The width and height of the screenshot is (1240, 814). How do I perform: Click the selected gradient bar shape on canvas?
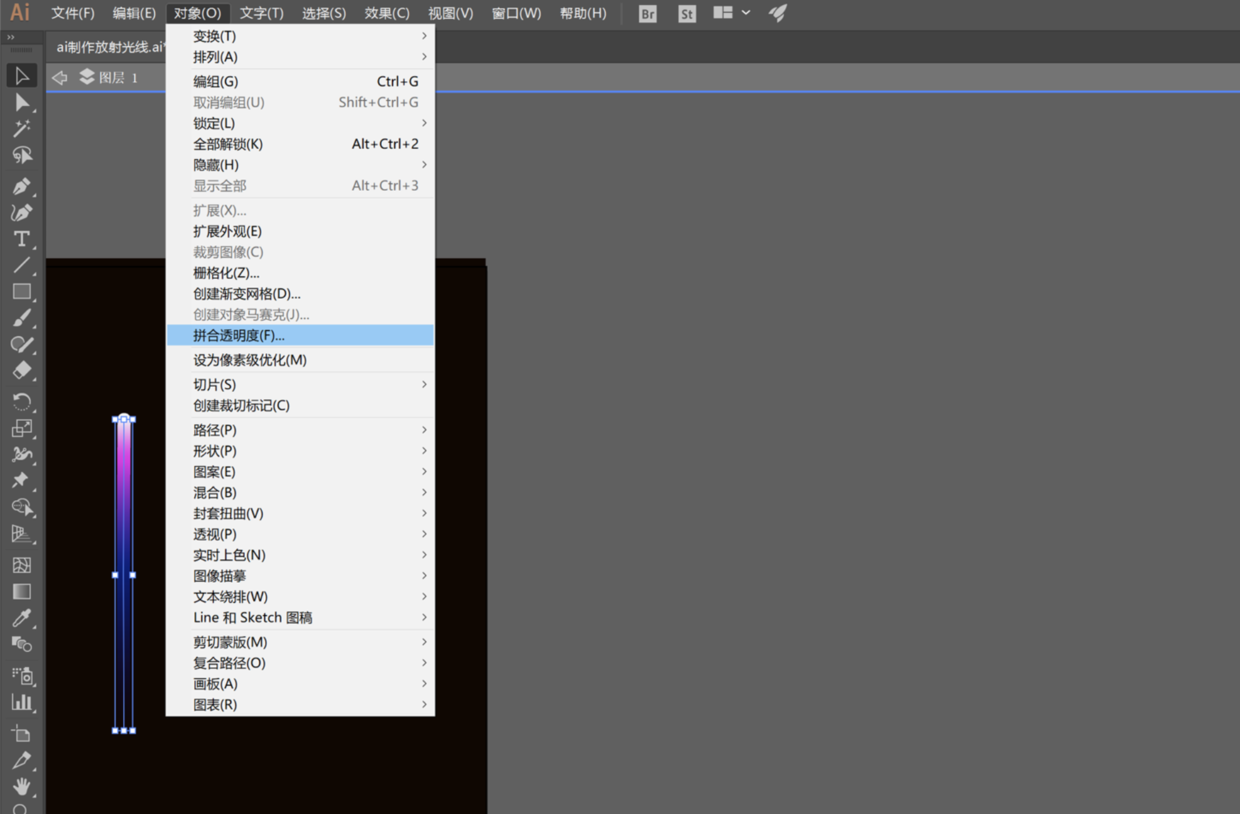[x=124, y=575]
